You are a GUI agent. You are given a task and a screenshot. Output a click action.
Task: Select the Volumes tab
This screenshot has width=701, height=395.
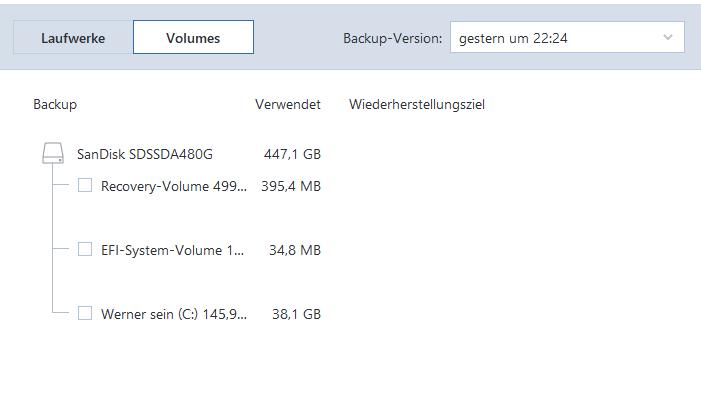click(x=193, y=38)
